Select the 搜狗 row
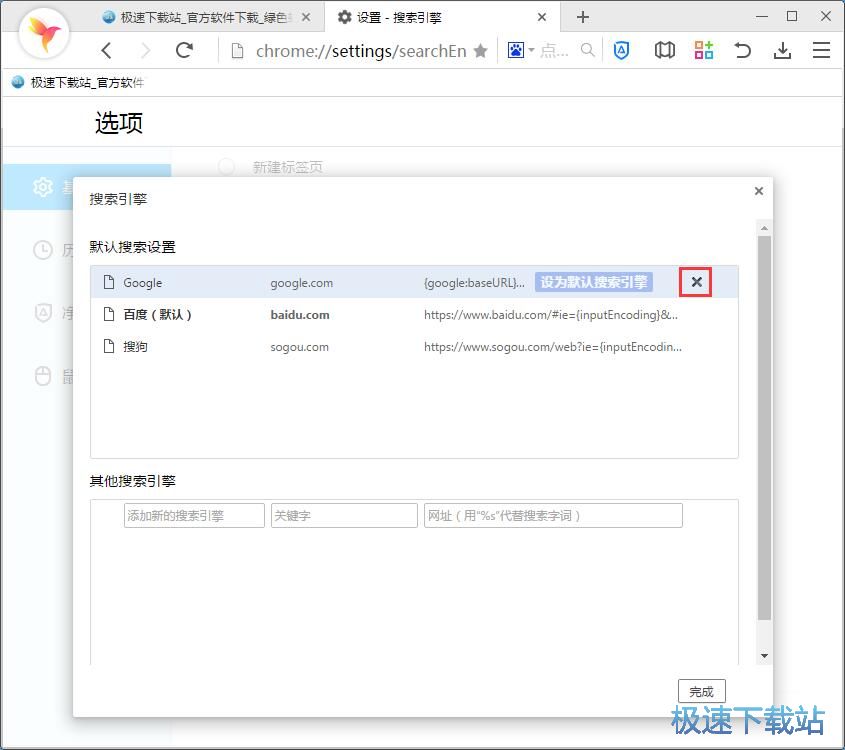Screen dimensions: 845x750 pos(414,346)
